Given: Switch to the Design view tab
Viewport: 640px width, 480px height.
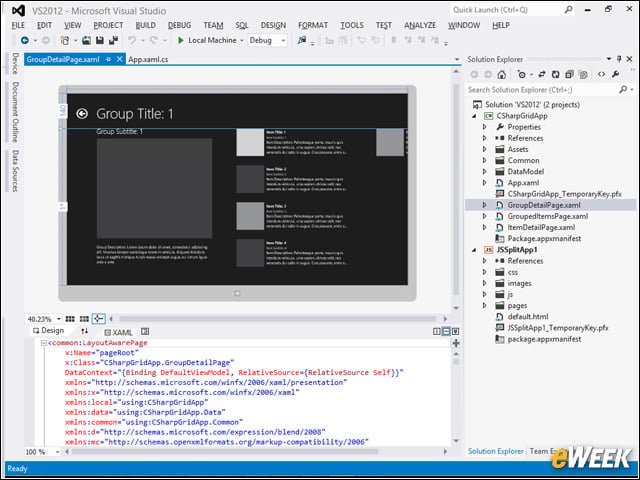Looking at the screenshot, I should click(x=49, y=331).
